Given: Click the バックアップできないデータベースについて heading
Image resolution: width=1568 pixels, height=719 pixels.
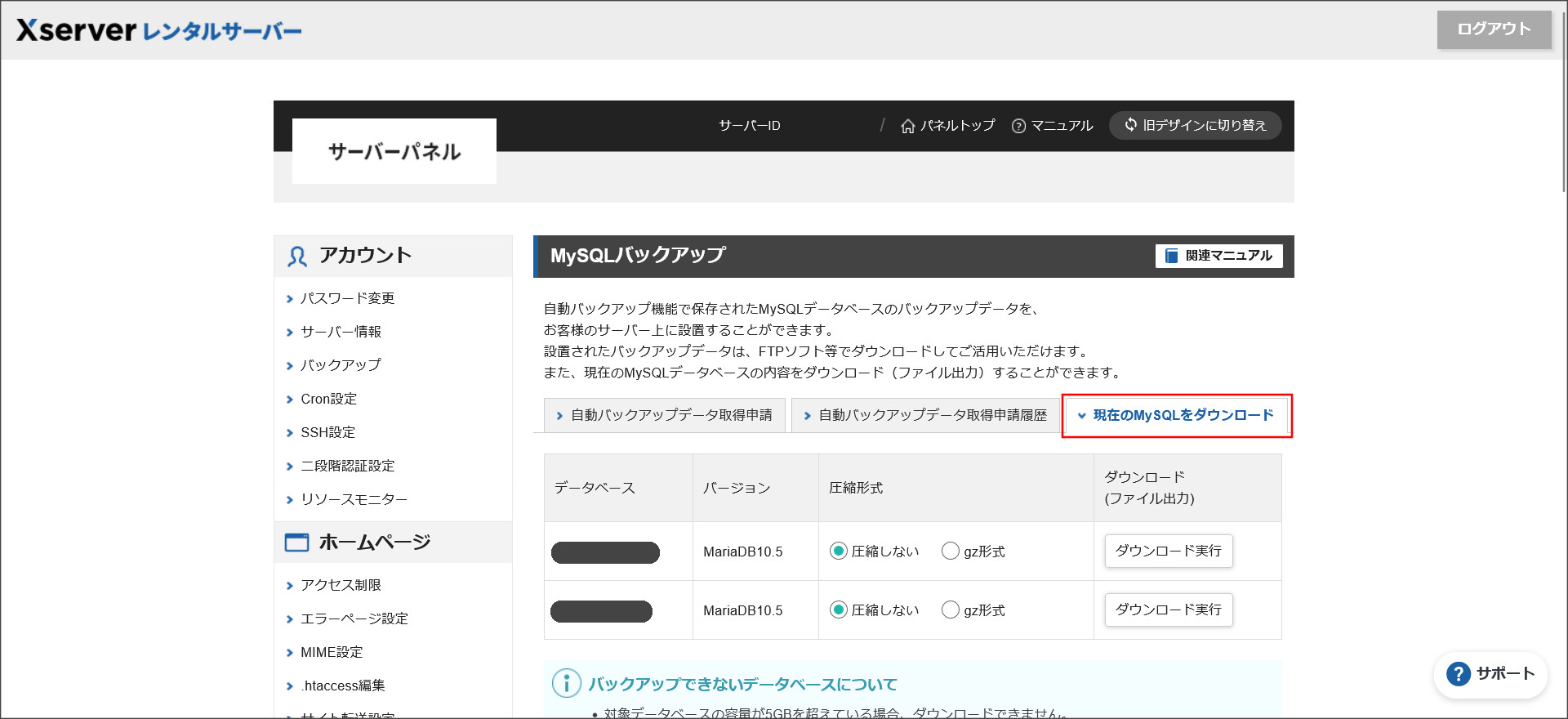Looking at the screenshot, I should tap(742, 685).
